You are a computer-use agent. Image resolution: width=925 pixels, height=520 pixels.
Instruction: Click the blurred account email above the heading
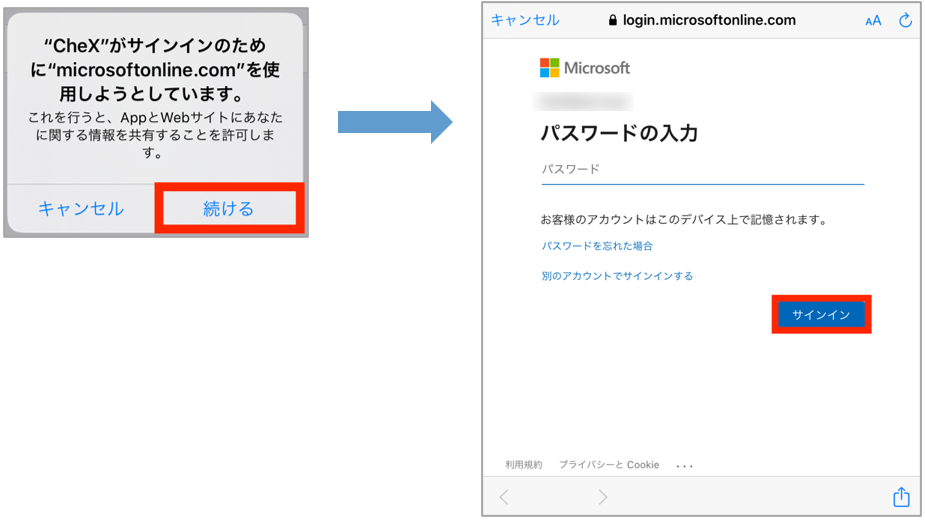pyautogui.click(x=585, y=101)
